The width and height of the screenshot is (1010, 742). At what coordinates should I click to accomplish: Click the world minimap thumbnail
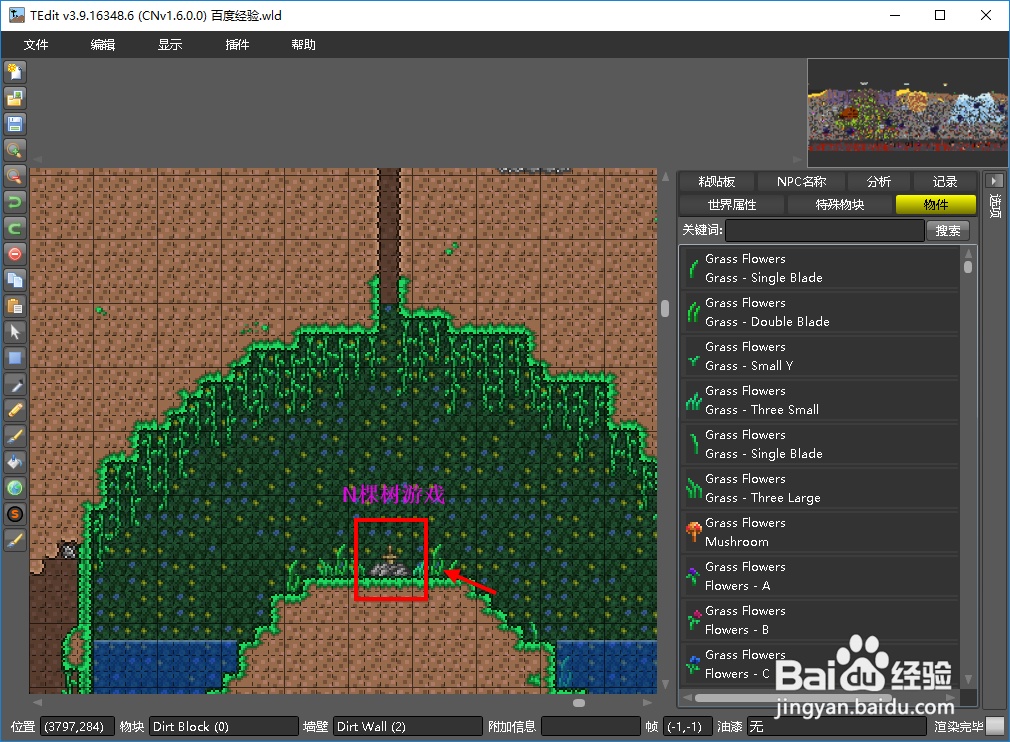coord(908,113)
